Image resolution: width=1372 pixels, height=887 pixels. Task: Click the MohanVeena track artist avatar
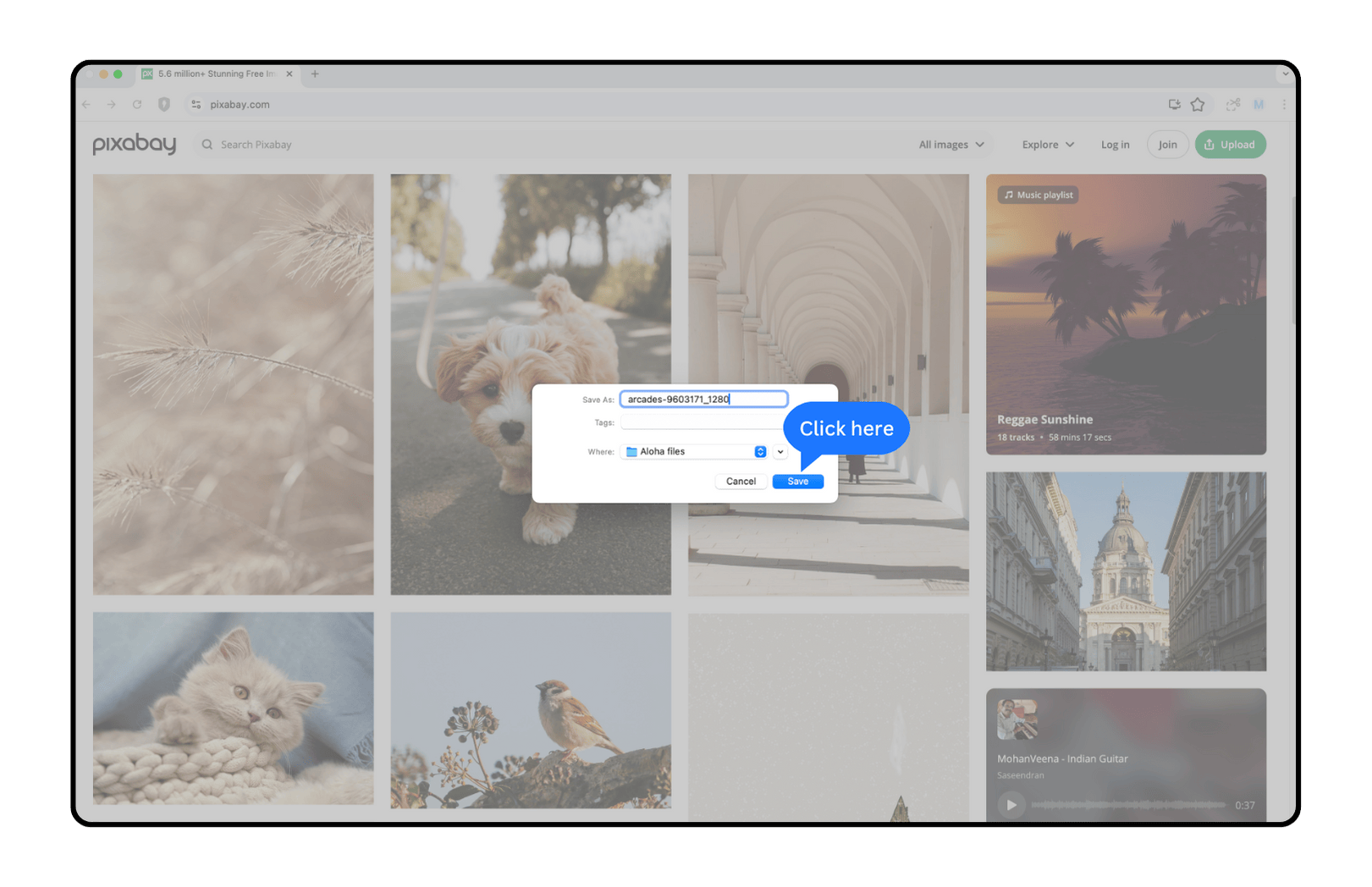tap(1017, 719)
